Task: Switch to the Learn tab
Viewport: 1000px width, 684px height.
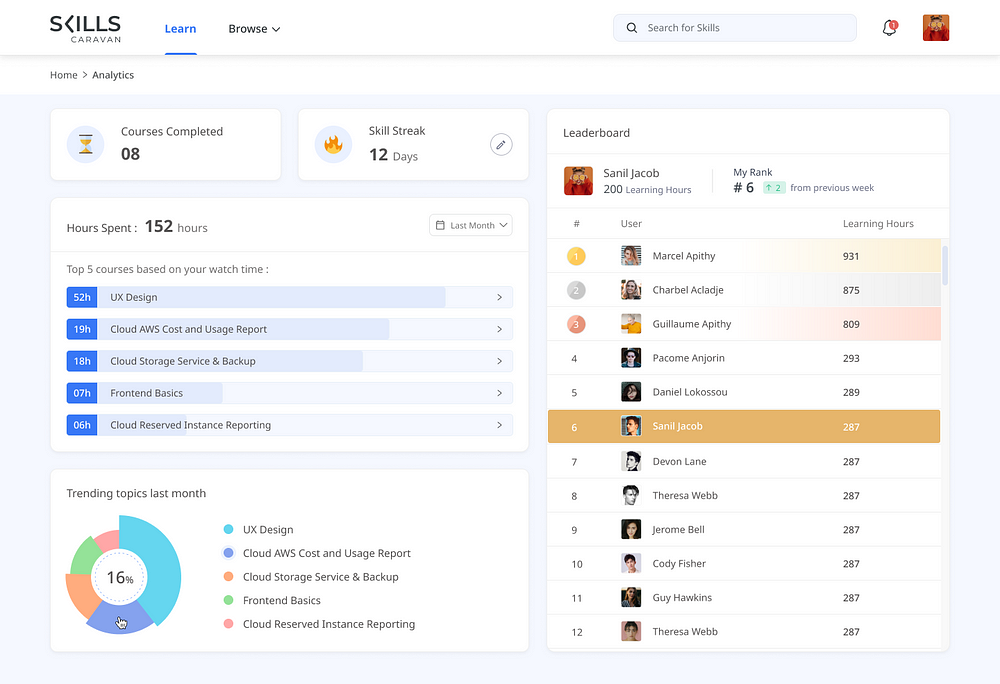Action: pos(180,29)
